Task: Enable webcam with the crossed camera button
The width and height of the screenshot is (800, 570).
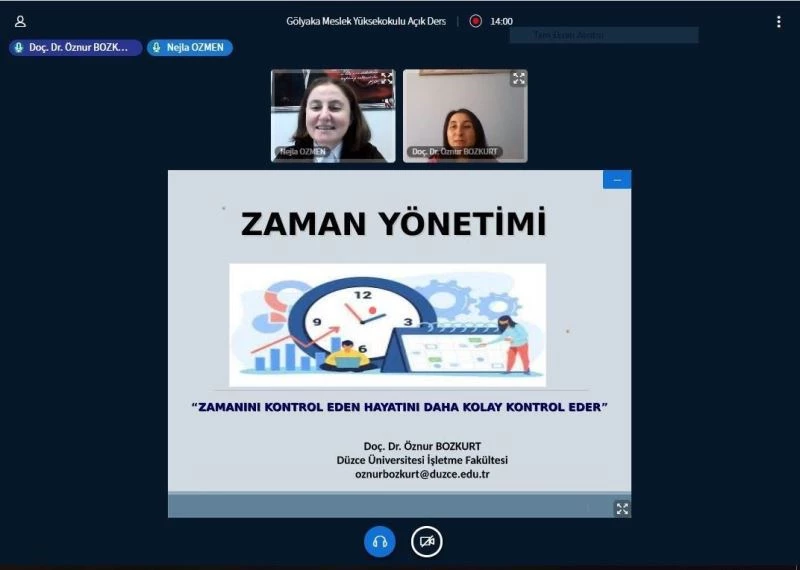Action: tap(427, 541)
